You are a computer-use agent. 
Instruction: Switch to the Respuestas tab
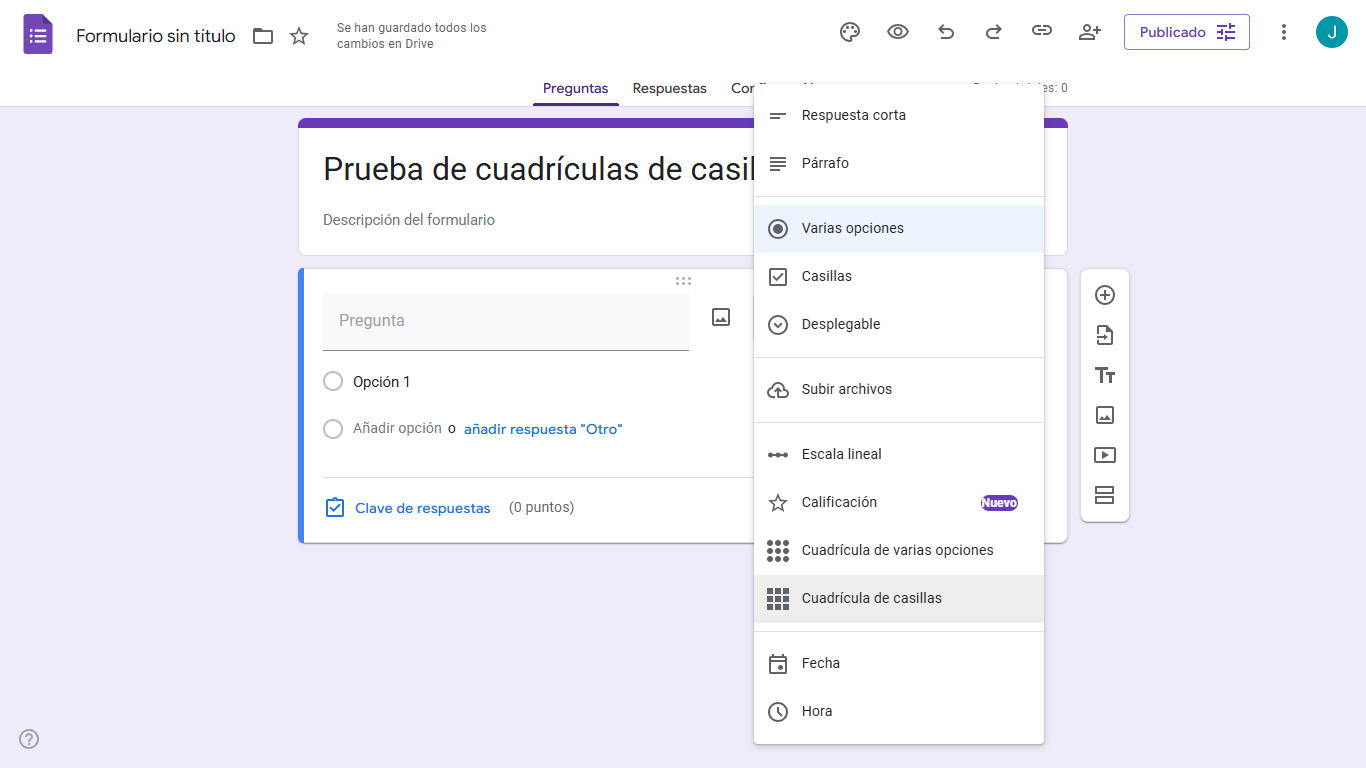(x=669, y=88)
